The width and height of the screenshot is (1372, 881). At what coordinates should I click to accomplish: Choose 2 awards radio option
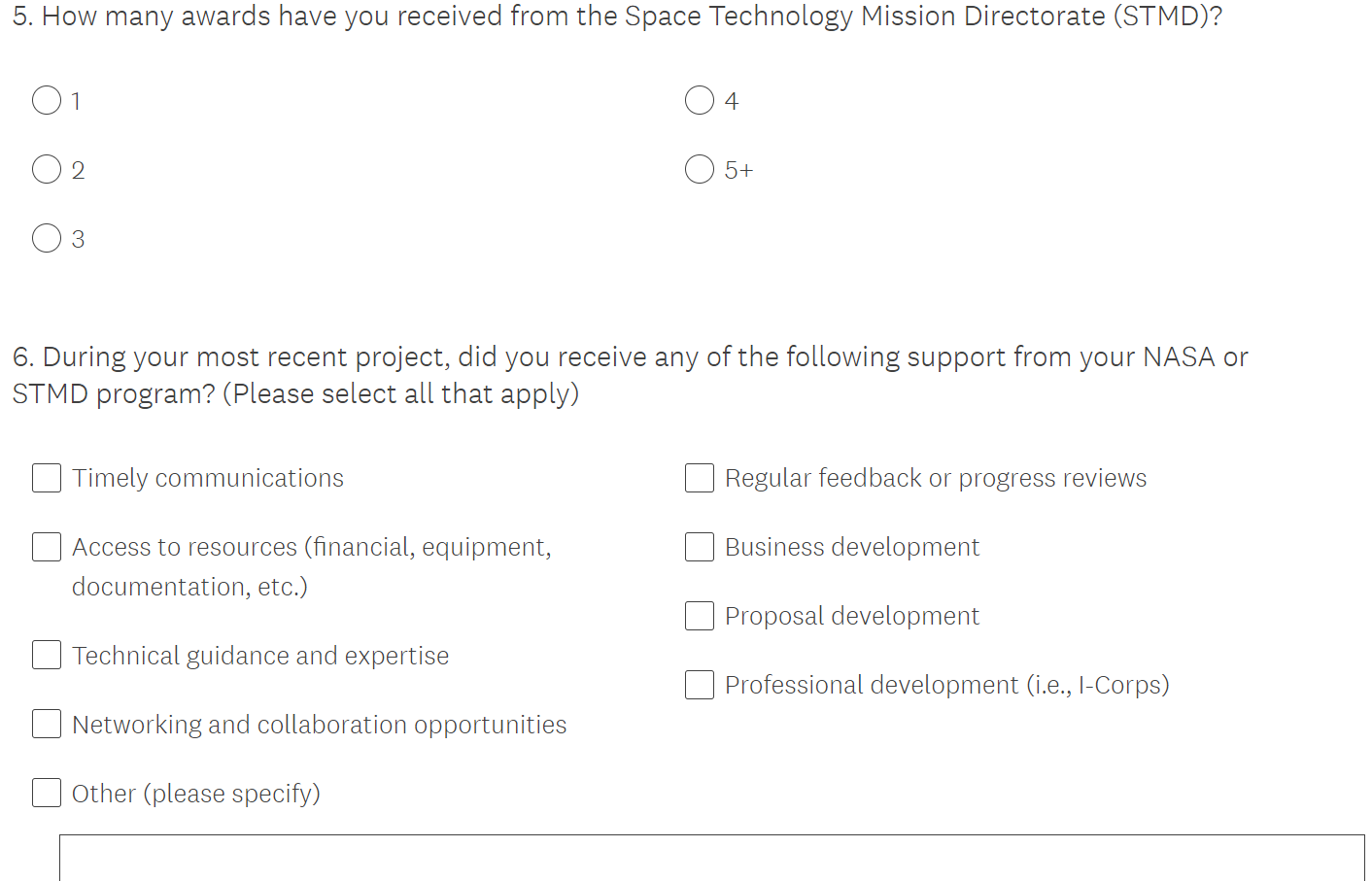(47, 170)
